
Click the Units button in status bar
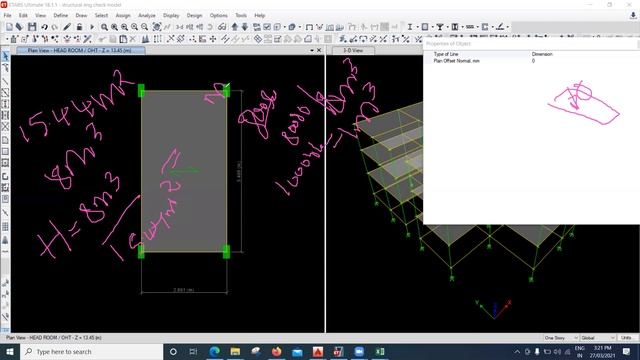pos(626,338)
